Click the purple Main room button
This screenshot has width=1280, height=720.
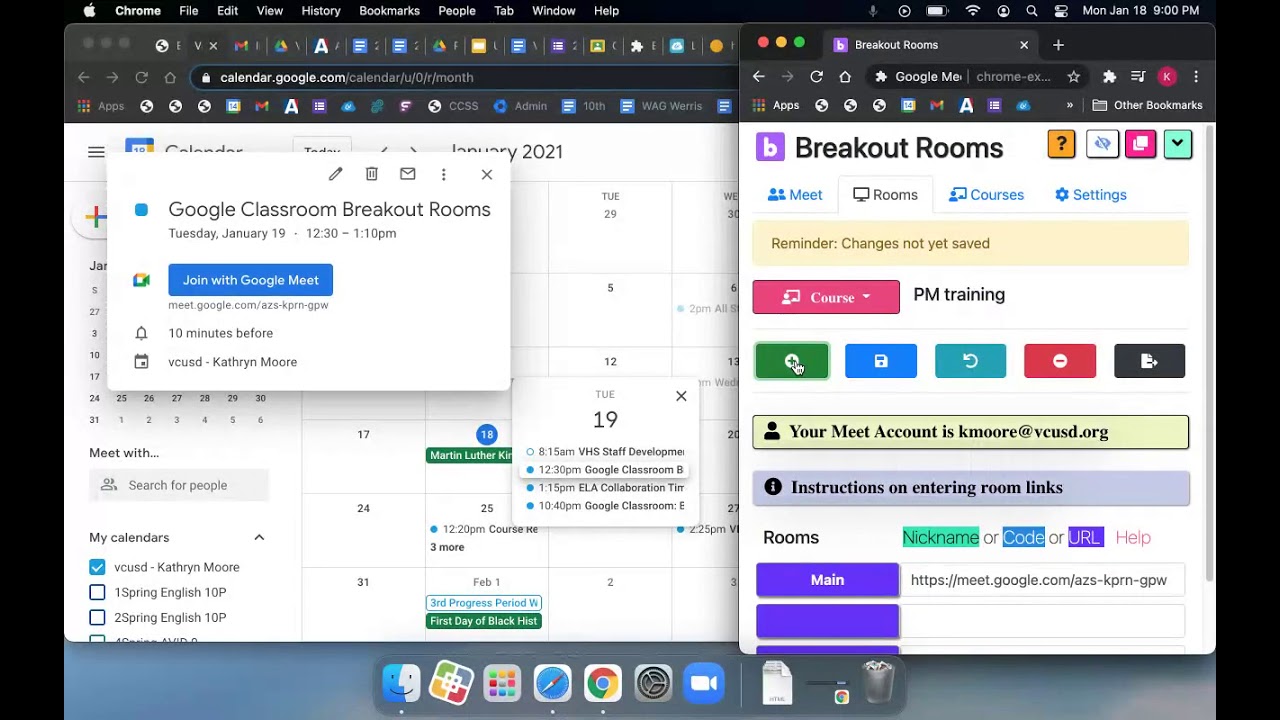[827, 580]
